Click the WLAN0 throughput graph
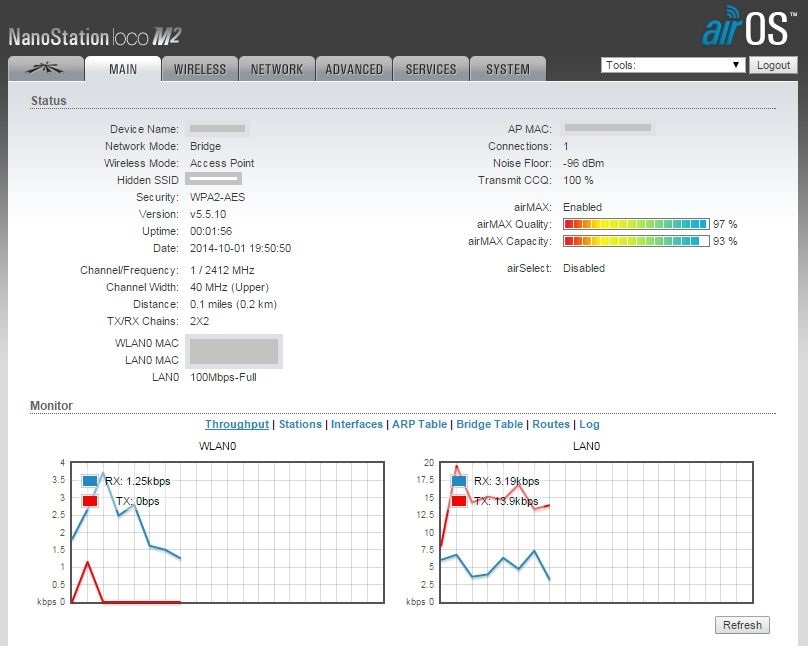Screen dimensions: 808x646 tap(227, 532)
